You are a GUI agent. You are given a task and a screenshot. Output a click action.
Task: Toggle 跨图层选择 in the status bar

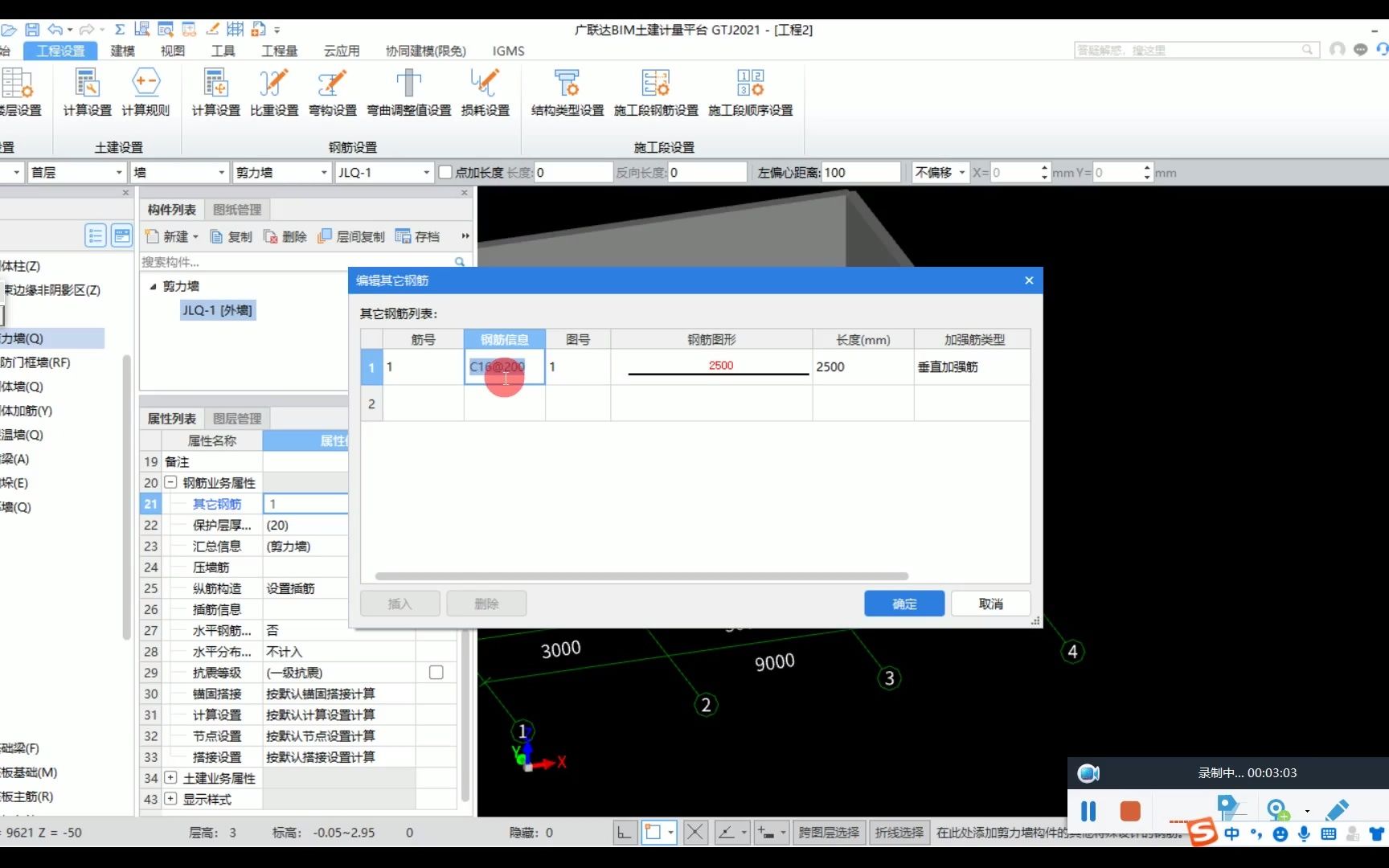(x=828, y=833)
